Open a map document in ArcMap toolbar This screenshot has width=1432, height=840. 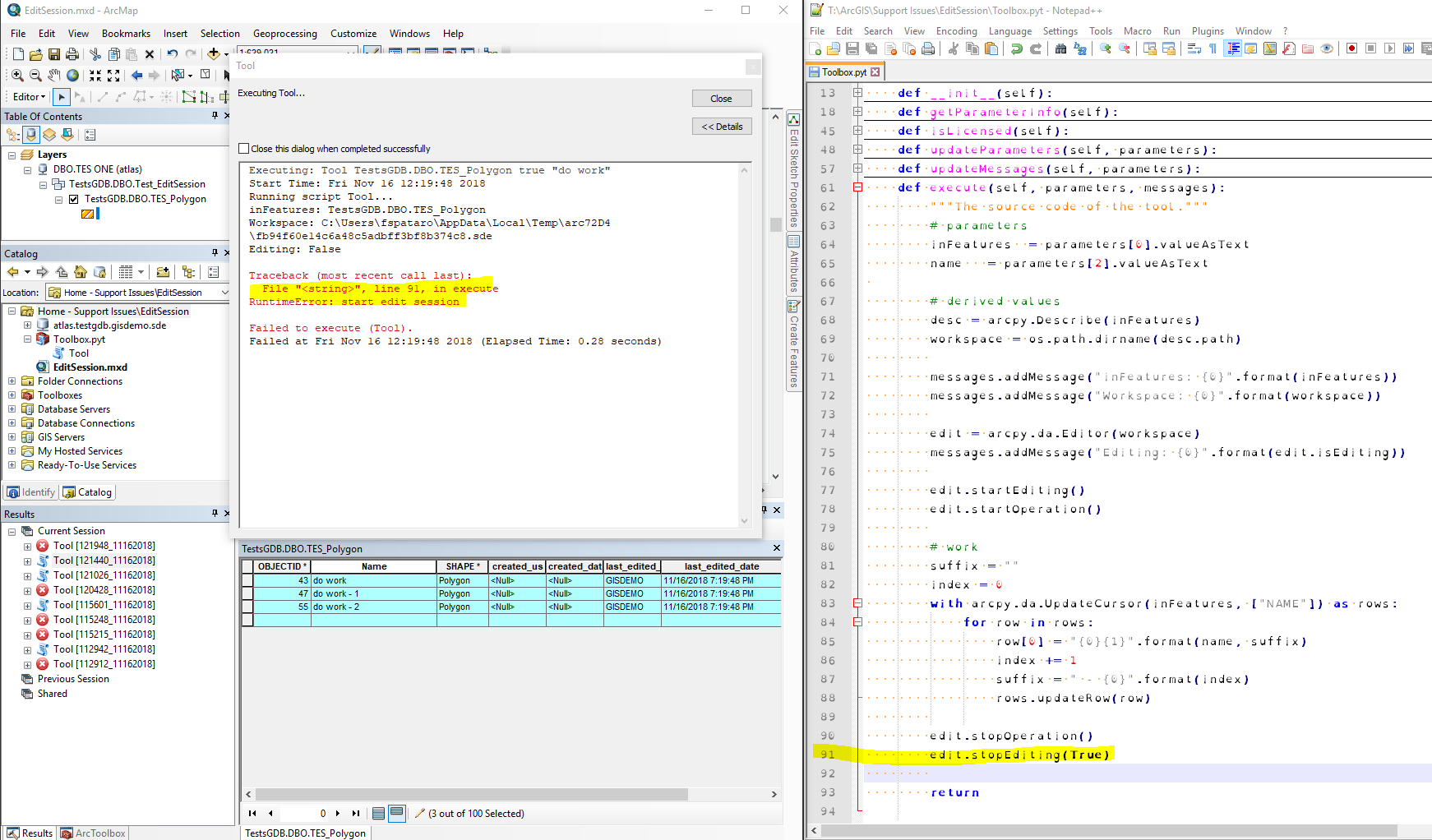35,54
